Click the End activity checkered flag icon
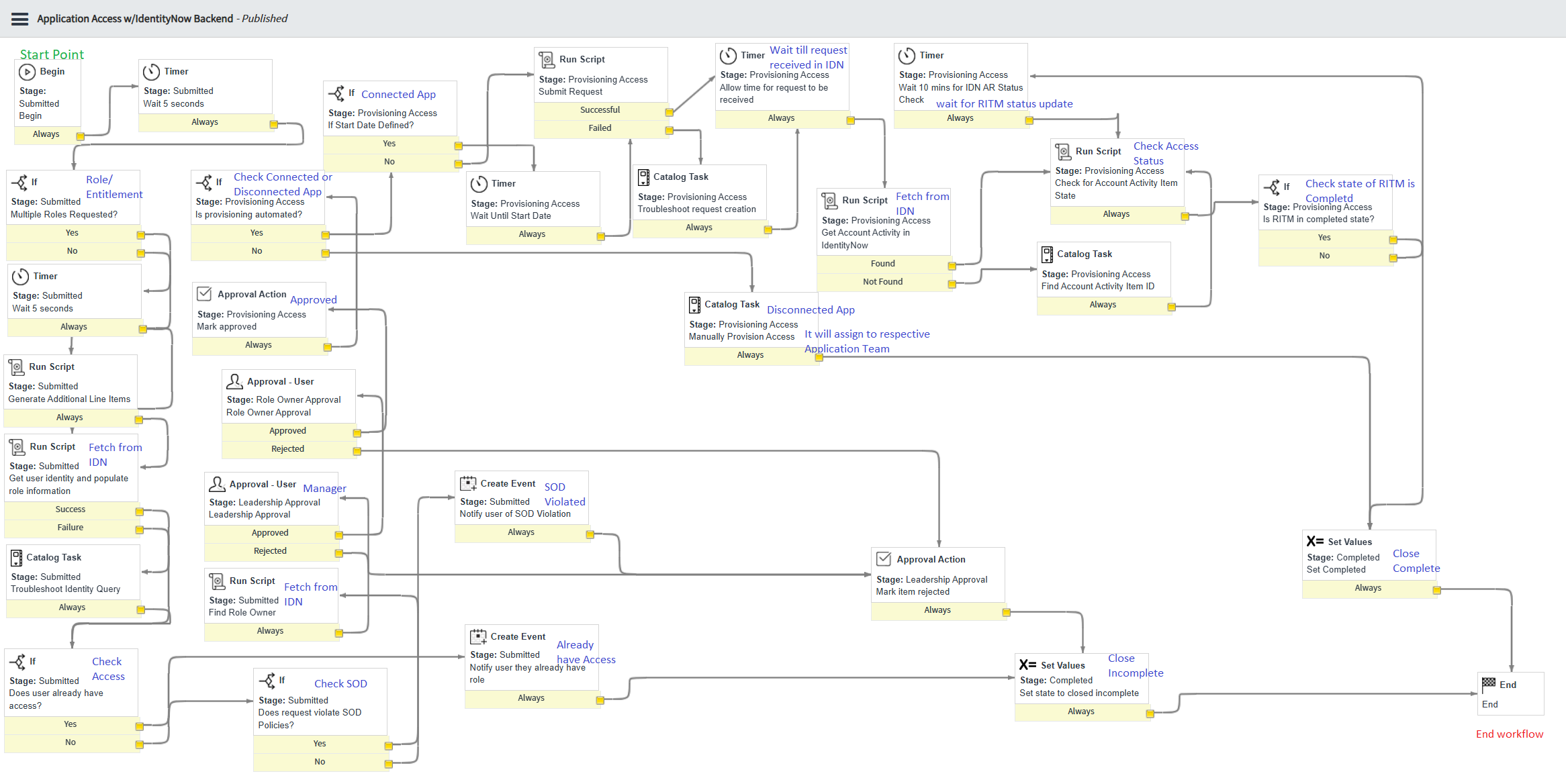Screen dimensions: 1566x784 1489,684
